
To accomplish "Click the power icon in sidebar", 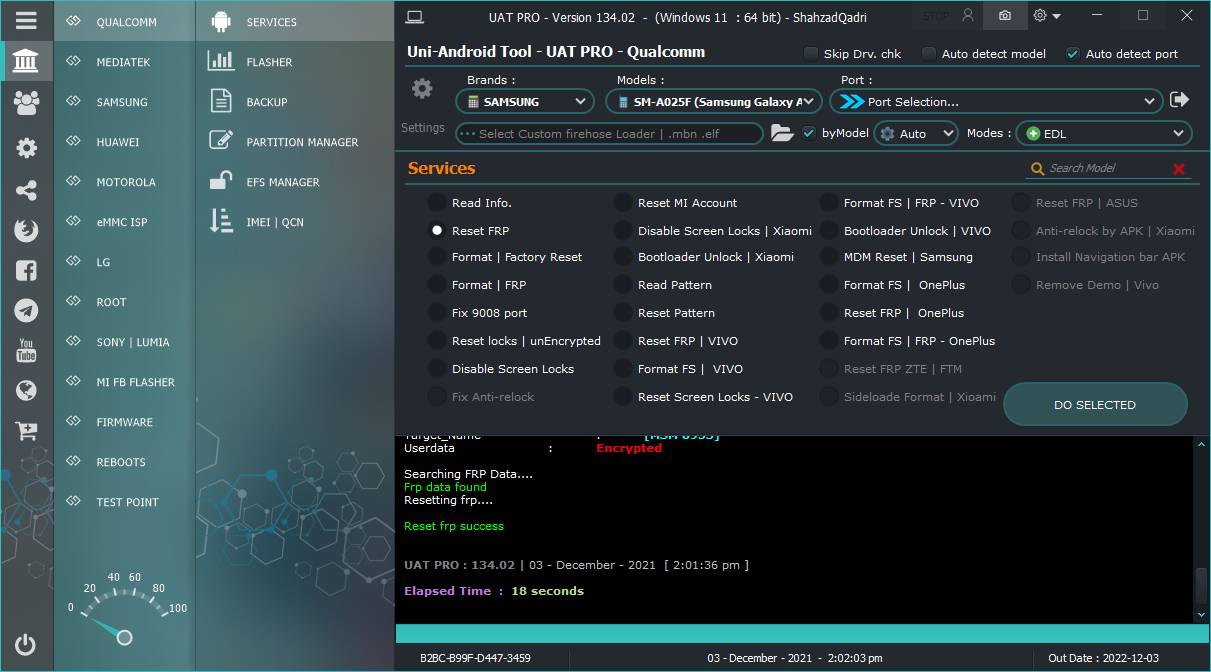I will 26,645.
